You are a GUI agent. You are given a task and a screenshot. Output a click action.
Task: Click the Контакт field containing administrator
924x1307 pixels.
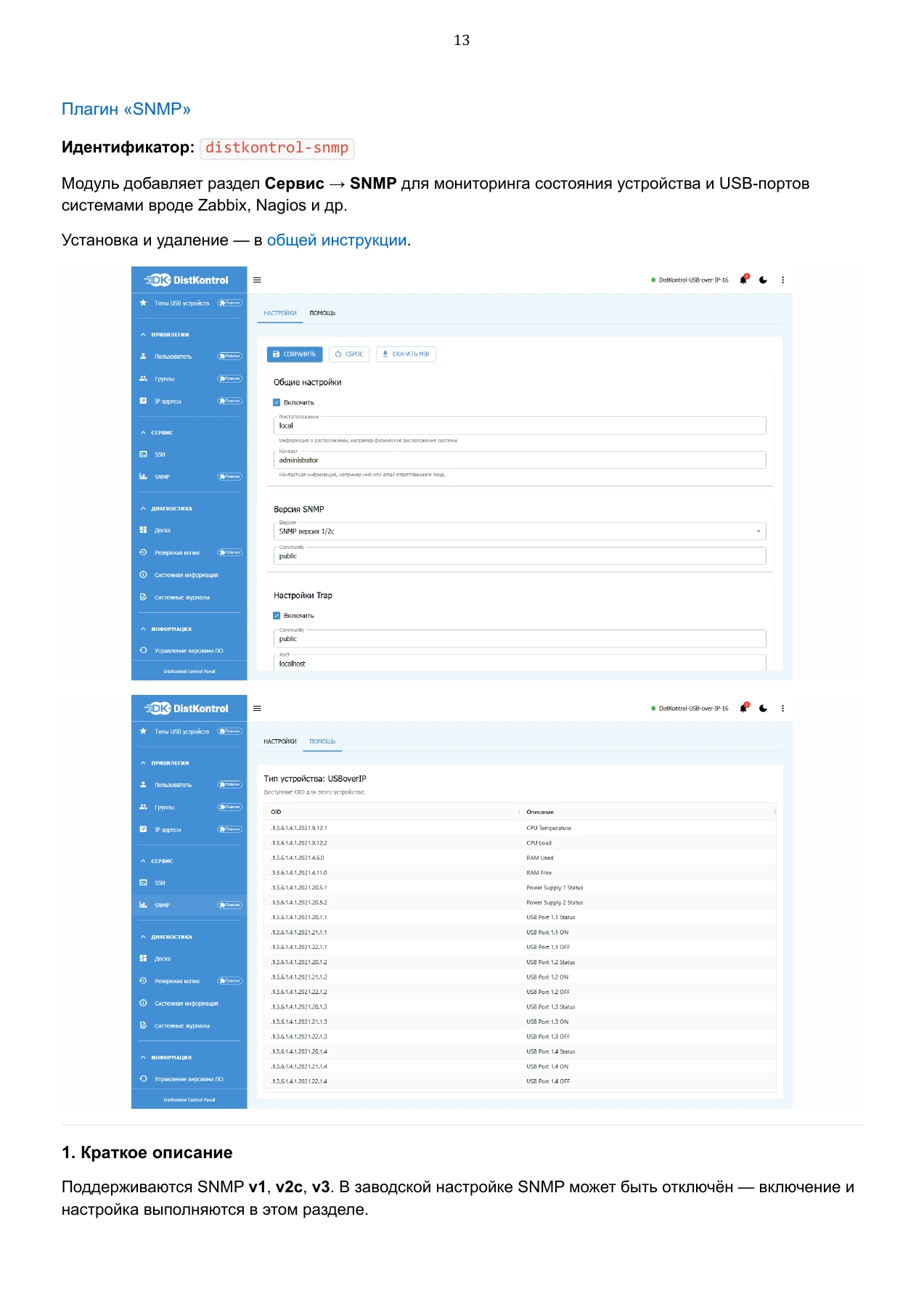point(520,460)
